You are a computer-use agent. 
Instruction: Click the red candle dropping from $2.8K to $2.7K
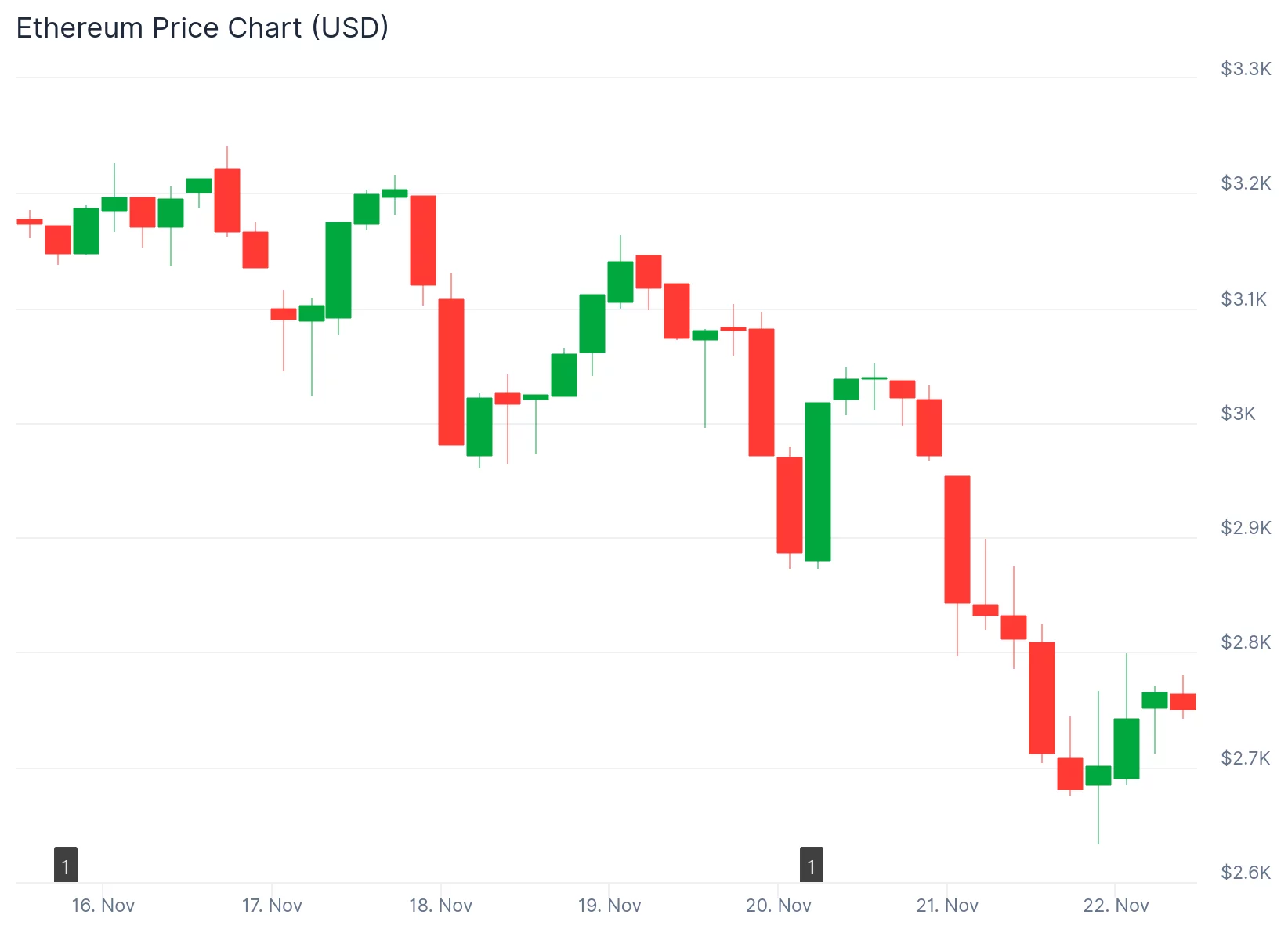tap(1042, 697)
